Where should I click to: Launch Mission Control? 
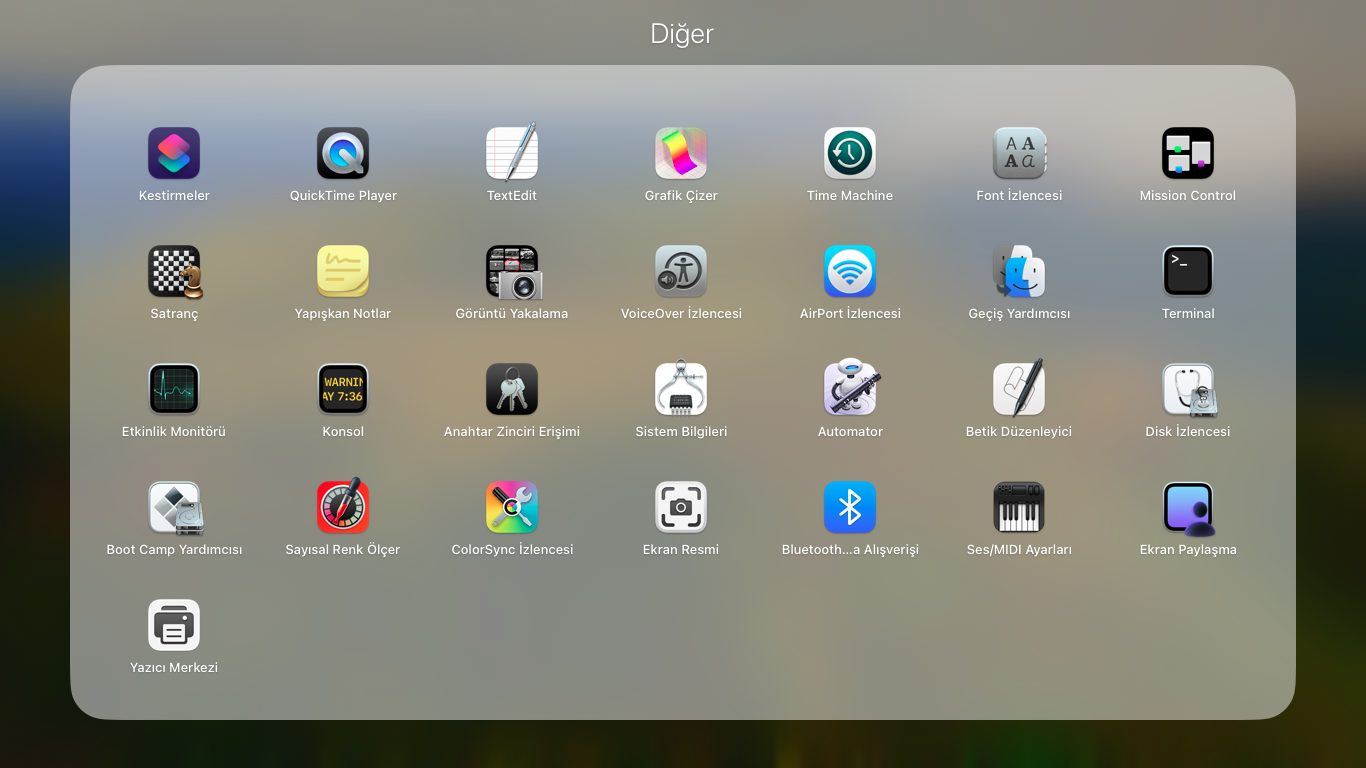click(x=1188, y=154)
